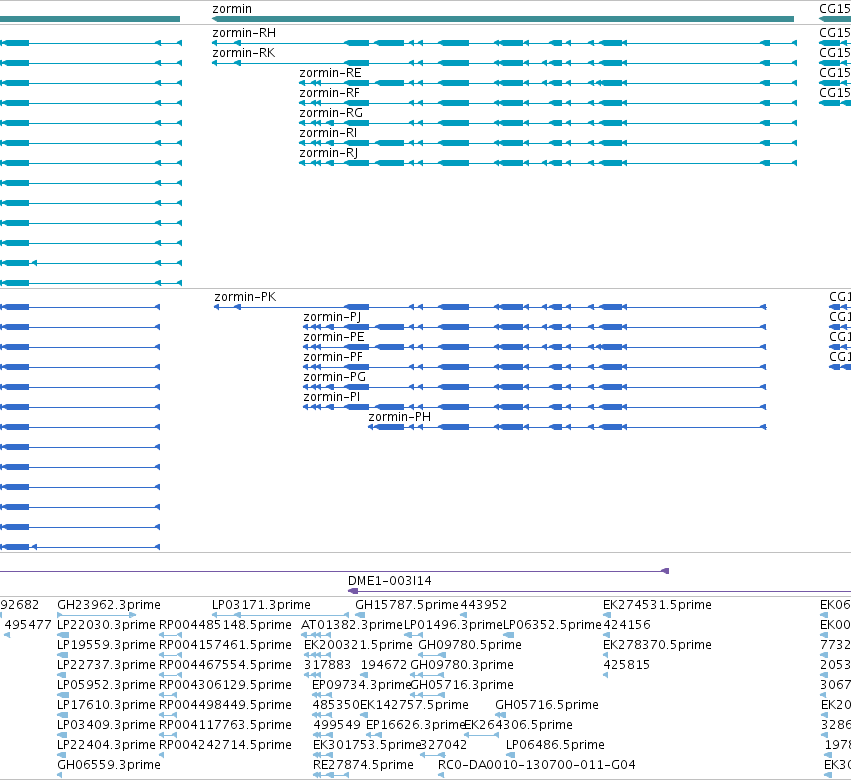Image resolution: width=851 pixels, height=780 pixels.
Task: Click the 495477 feature label
Action: (28, 625)
